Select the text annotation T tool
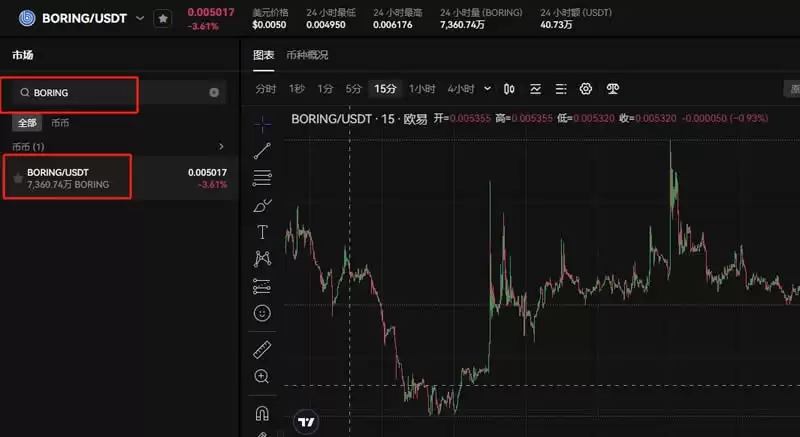The image size is (800, 437). [262, 233]
